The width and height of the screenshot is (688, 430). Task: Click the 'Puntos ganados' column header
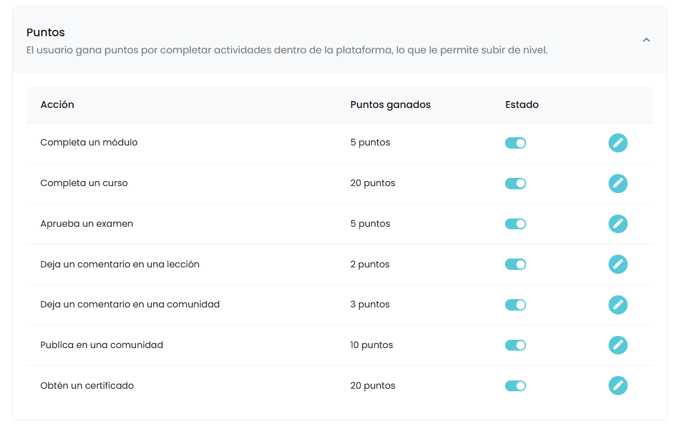390,104
